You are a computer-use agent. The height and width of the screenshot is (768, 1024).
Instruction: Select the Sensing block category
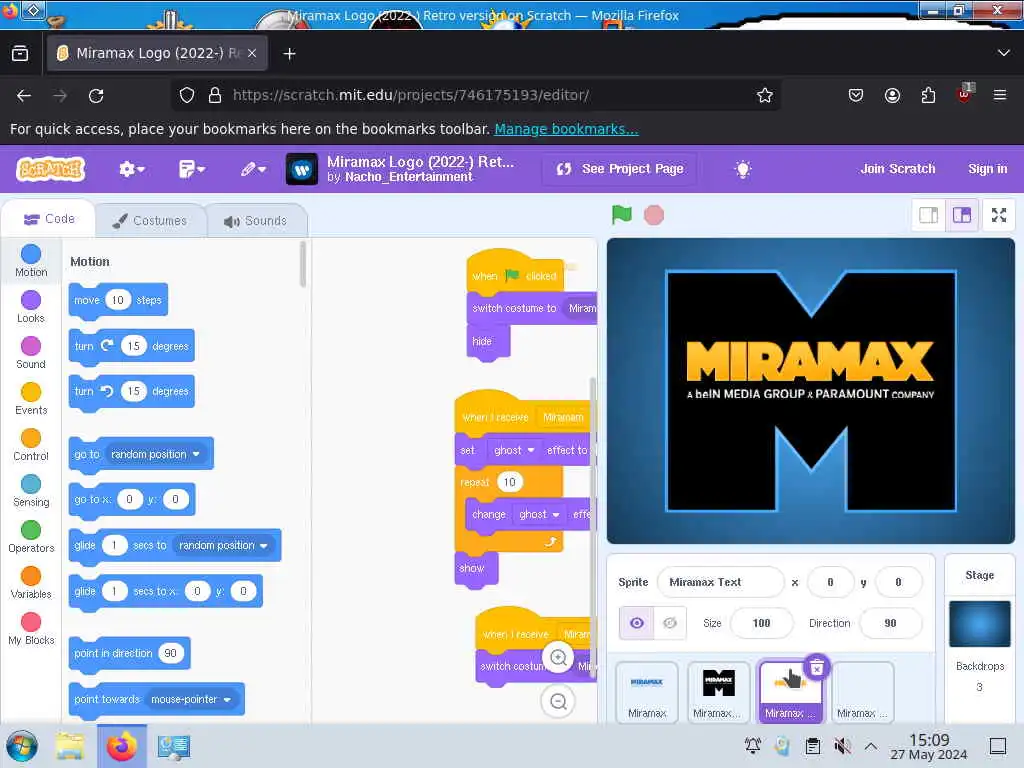tap(31, 490)
